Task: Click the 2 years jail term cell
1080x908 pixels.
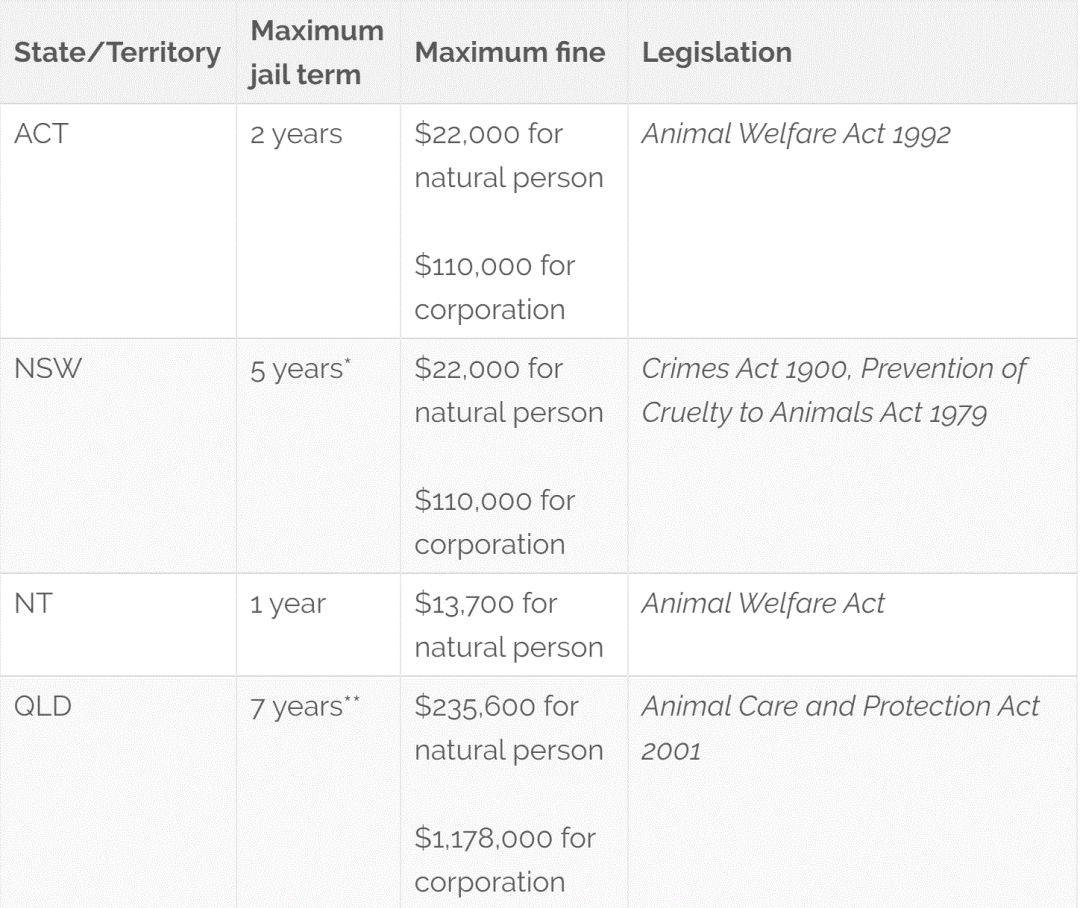Action: pos(296,134)
